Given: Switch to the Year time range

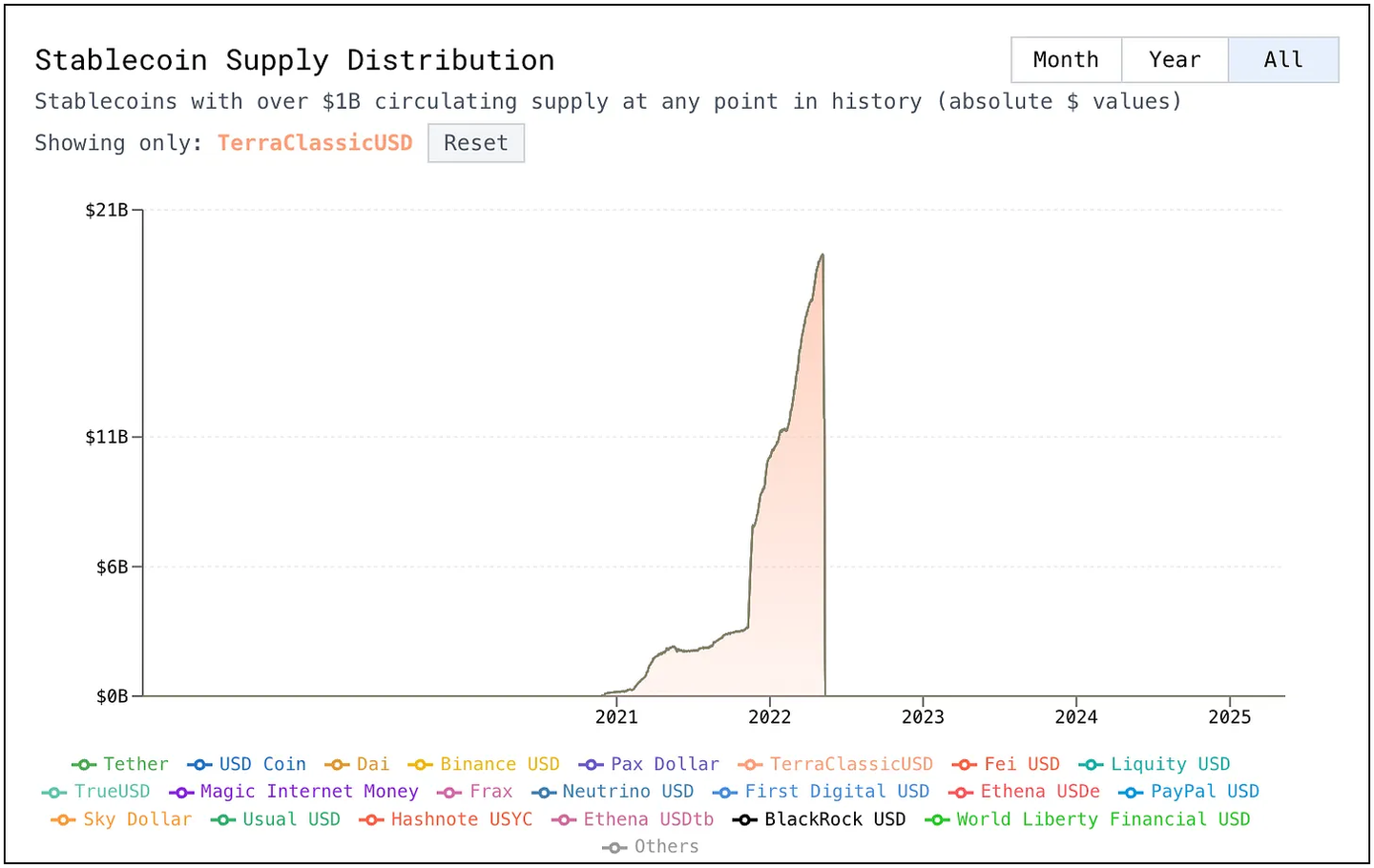Looking at the screenshot, I should [1175, 60].
